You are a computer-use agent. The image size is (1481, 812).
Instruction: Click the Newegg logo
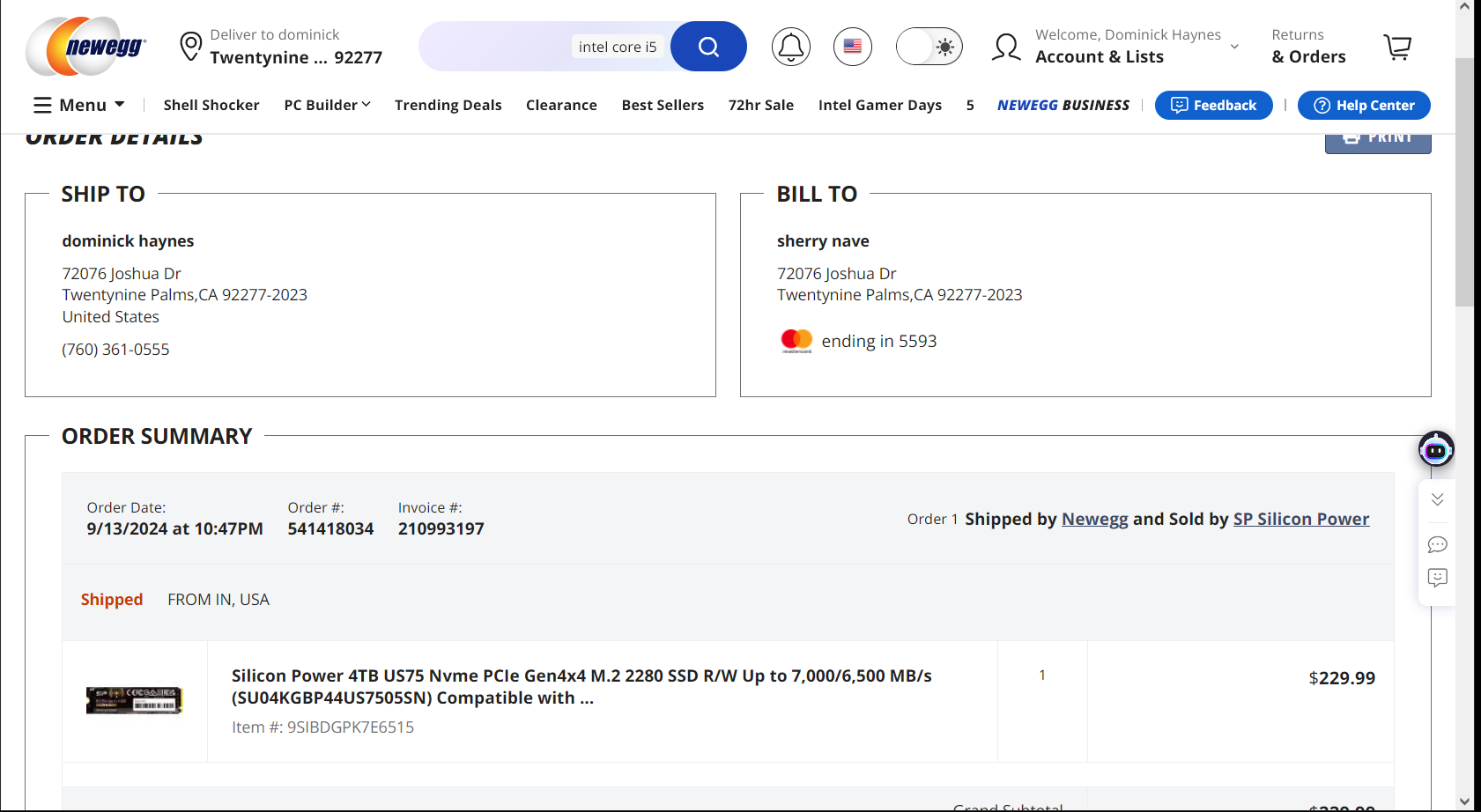(x=86, y=47)
